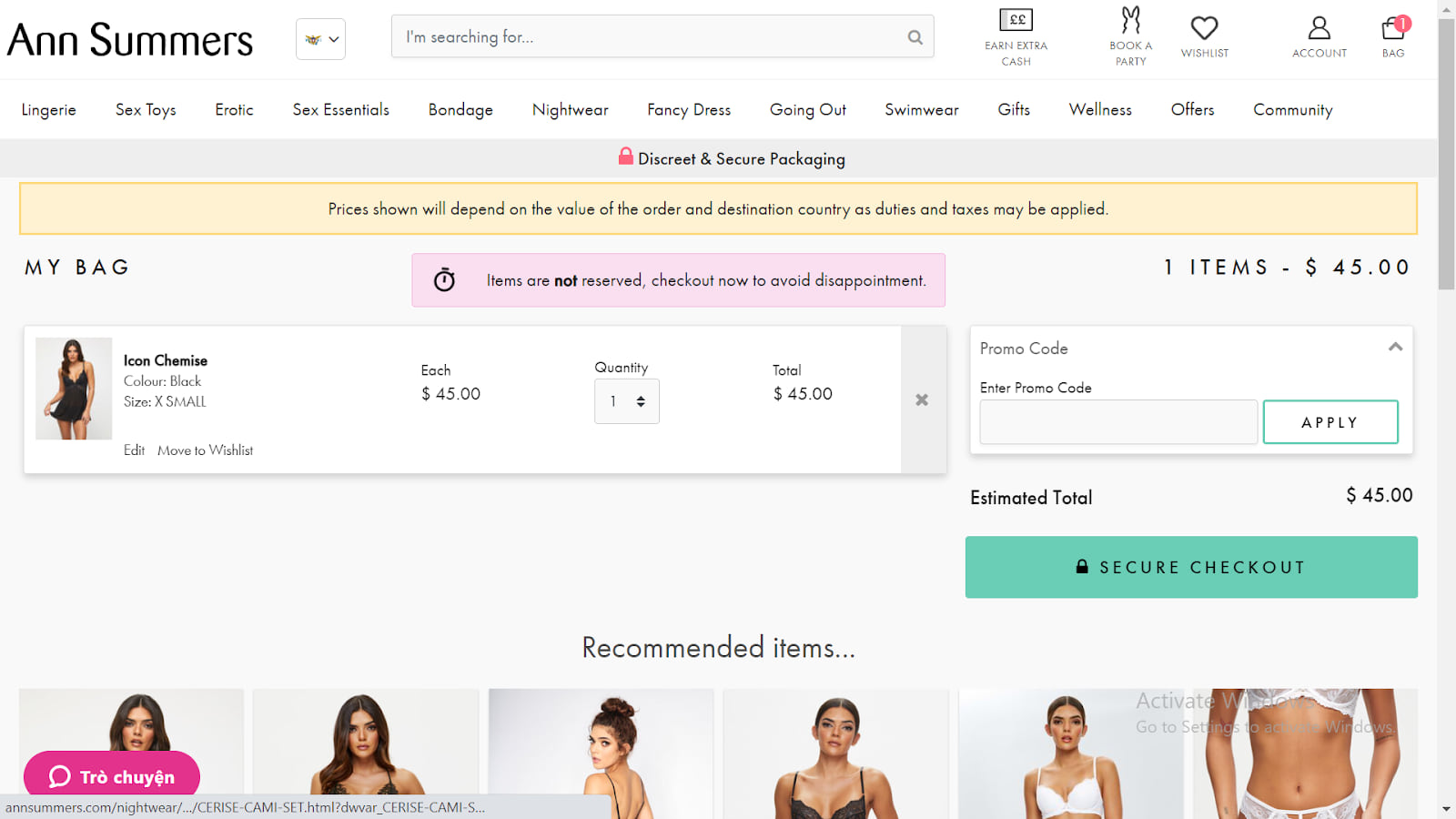The width and height of the screenshot is (1456, 819).
Task: Open the Wellness menu
Action: point(1100,110)
